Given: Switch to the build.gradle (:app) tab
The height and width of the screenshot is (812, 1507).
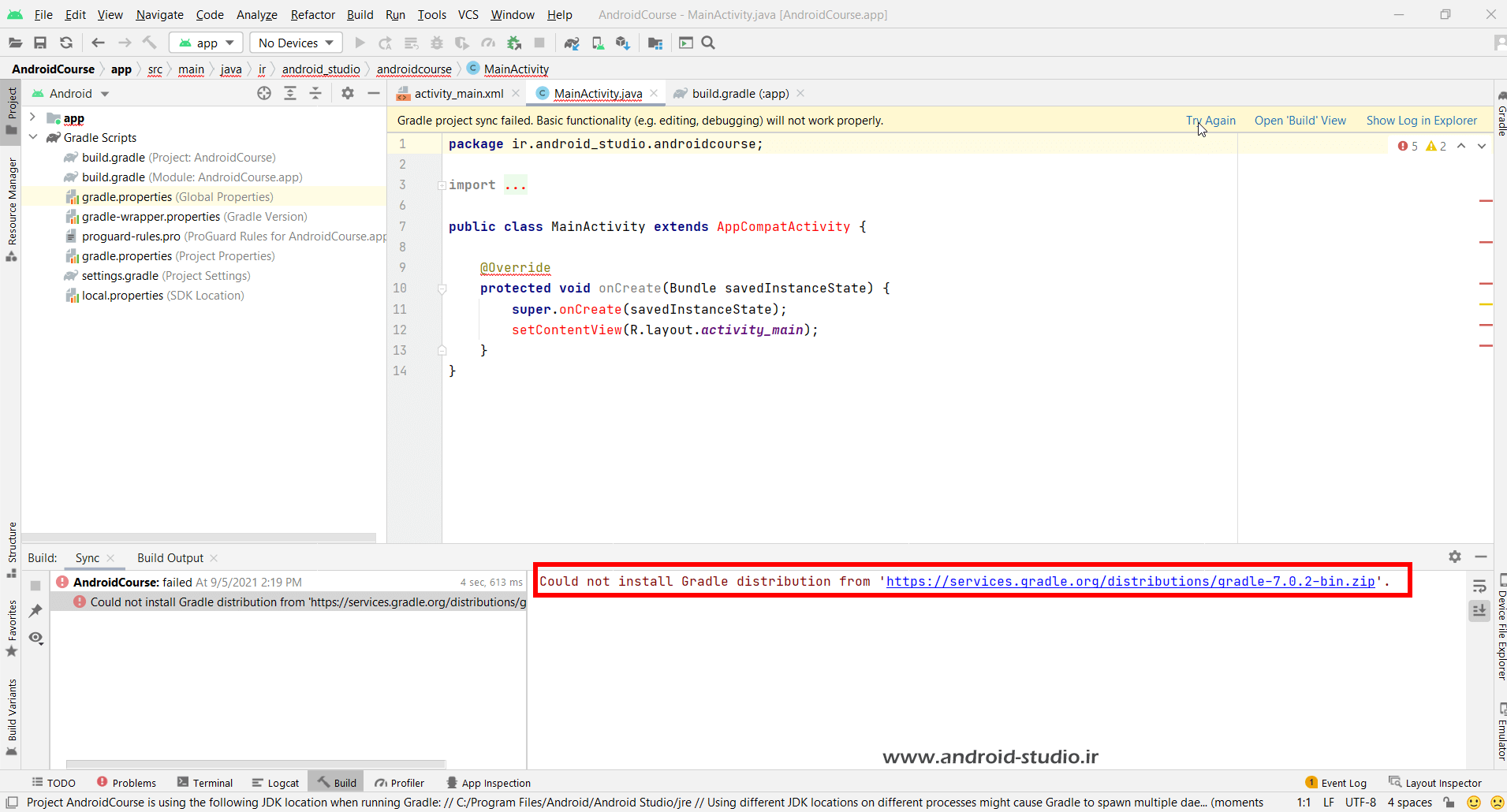Looking at the screenshot, I should [x=740, y=94].
